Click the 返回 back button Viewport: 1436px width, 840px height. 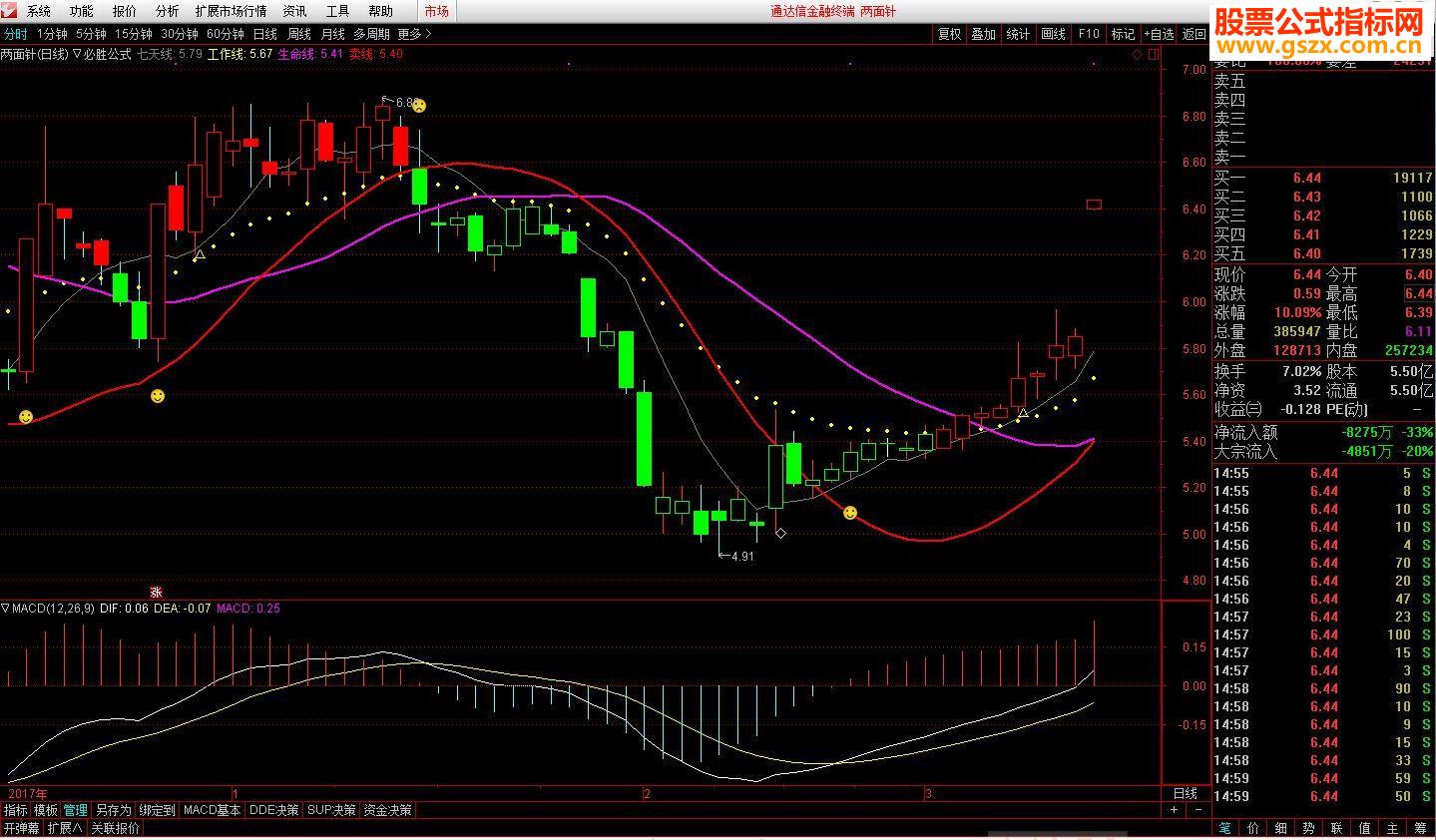click(x=1194, y=34)
